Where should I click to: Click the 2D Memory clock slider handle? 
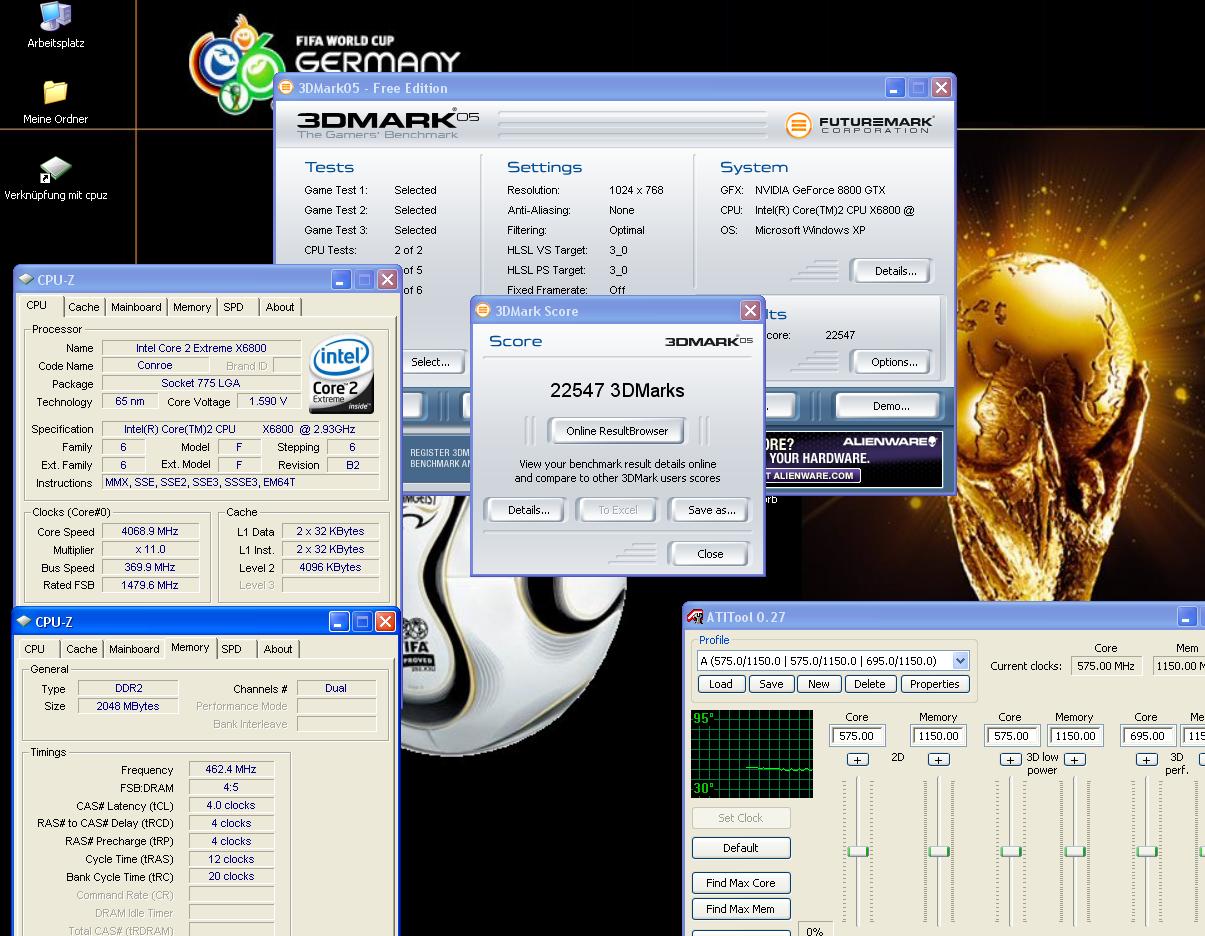point(939,851)
